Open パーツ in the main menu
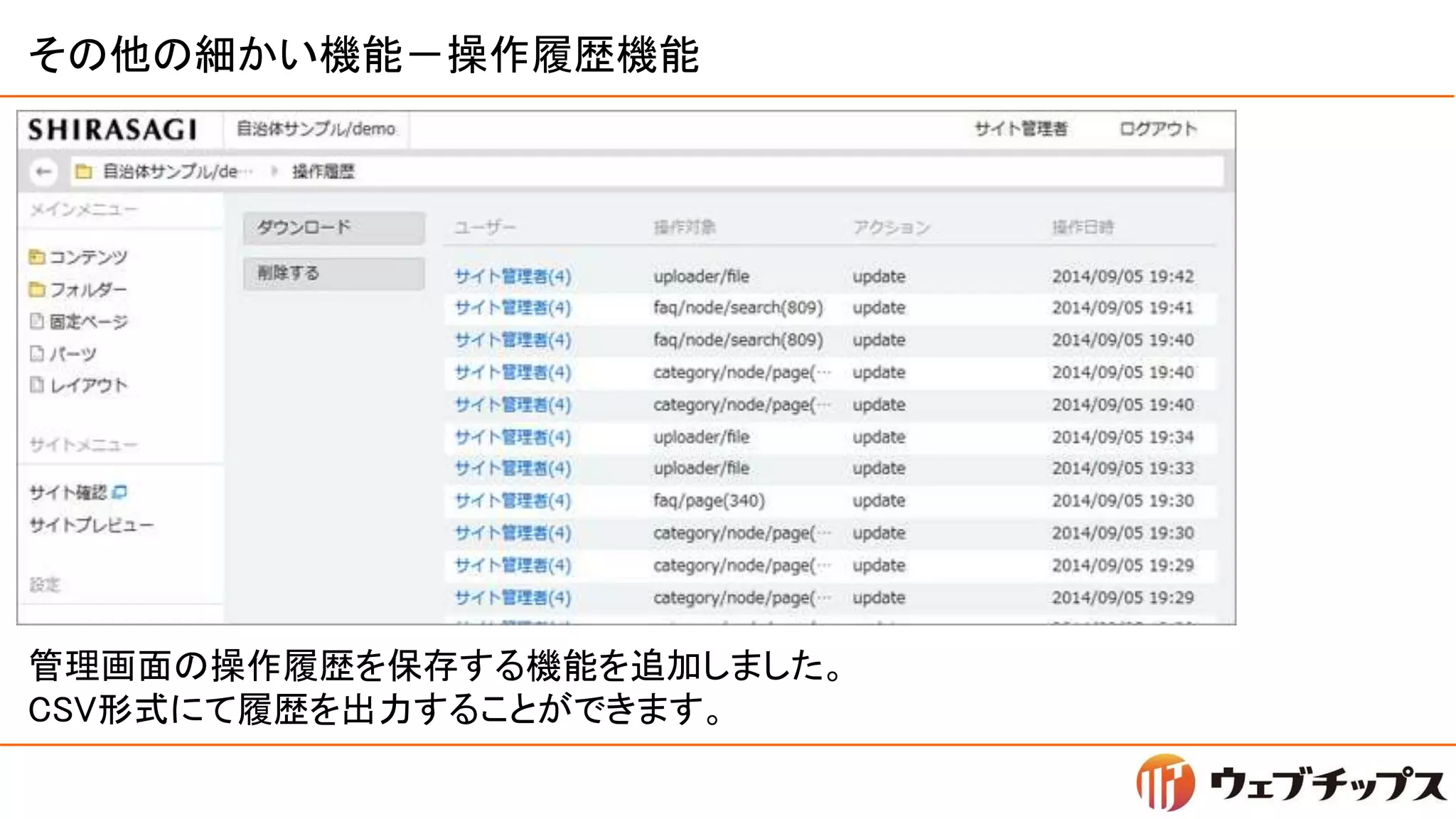Screen dimensions: 1456x819 (73, 353)
